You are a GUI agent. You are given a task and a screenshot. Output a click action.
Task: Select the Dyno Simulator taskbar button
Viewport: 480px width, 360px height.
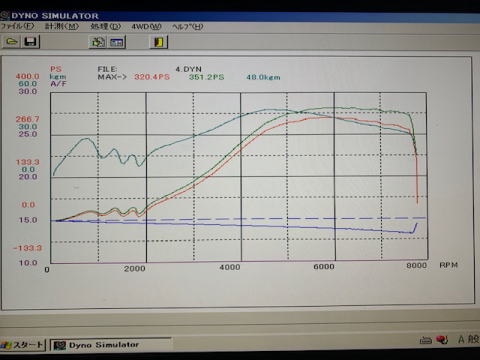[x=111, y=345]
